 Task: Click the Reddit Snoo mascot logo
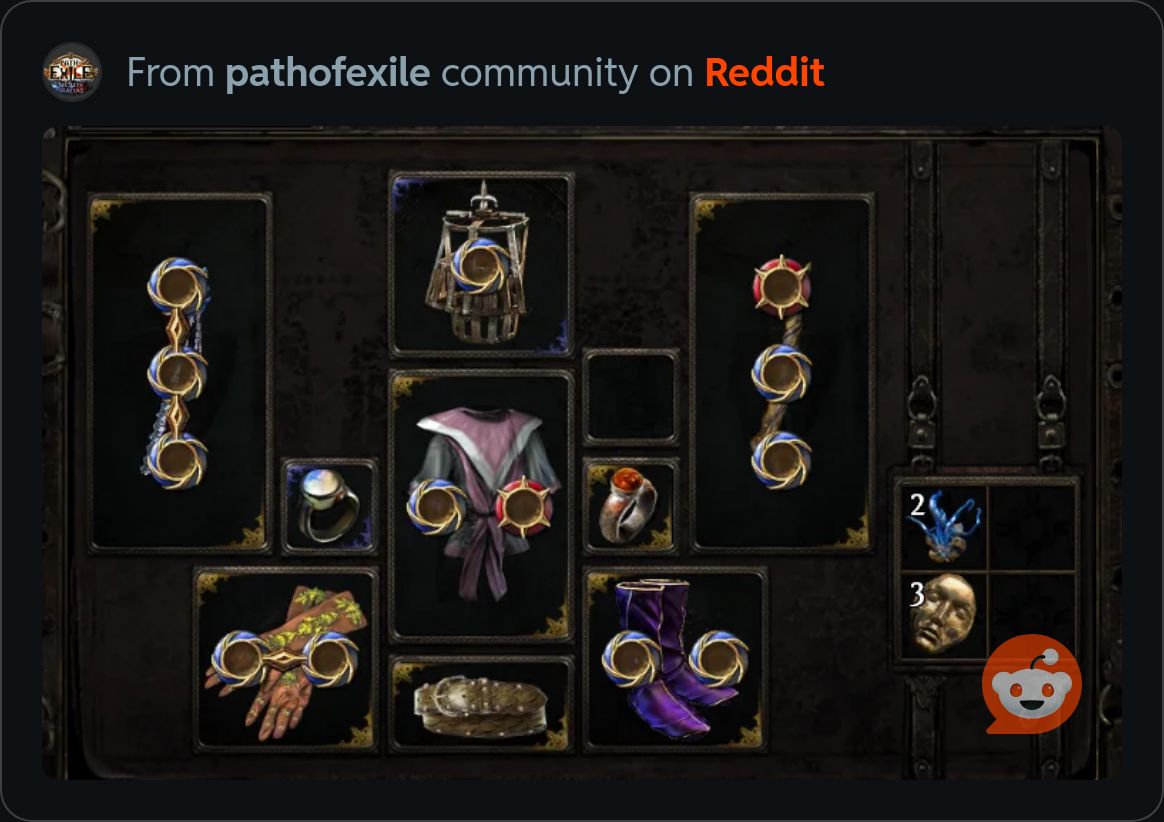coord(1031,684)
